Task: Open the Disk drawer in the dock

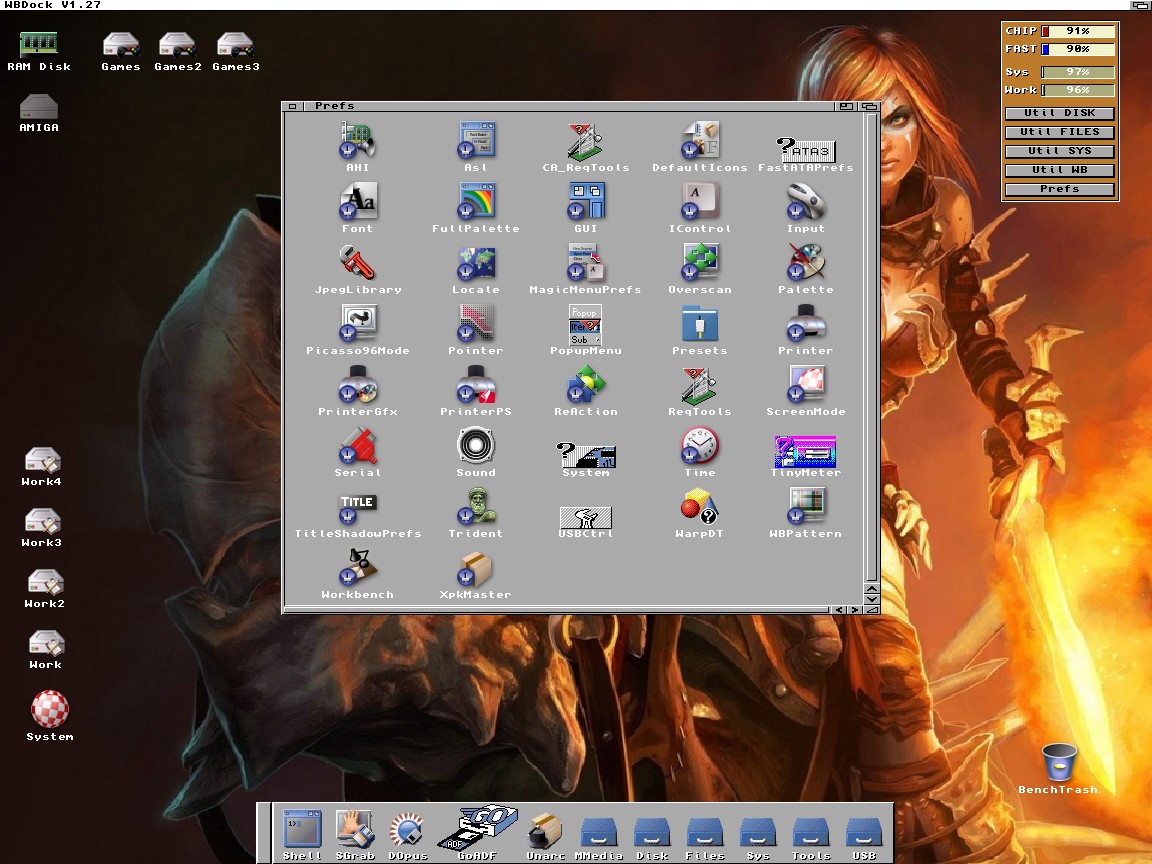Action: coord(652,832)
